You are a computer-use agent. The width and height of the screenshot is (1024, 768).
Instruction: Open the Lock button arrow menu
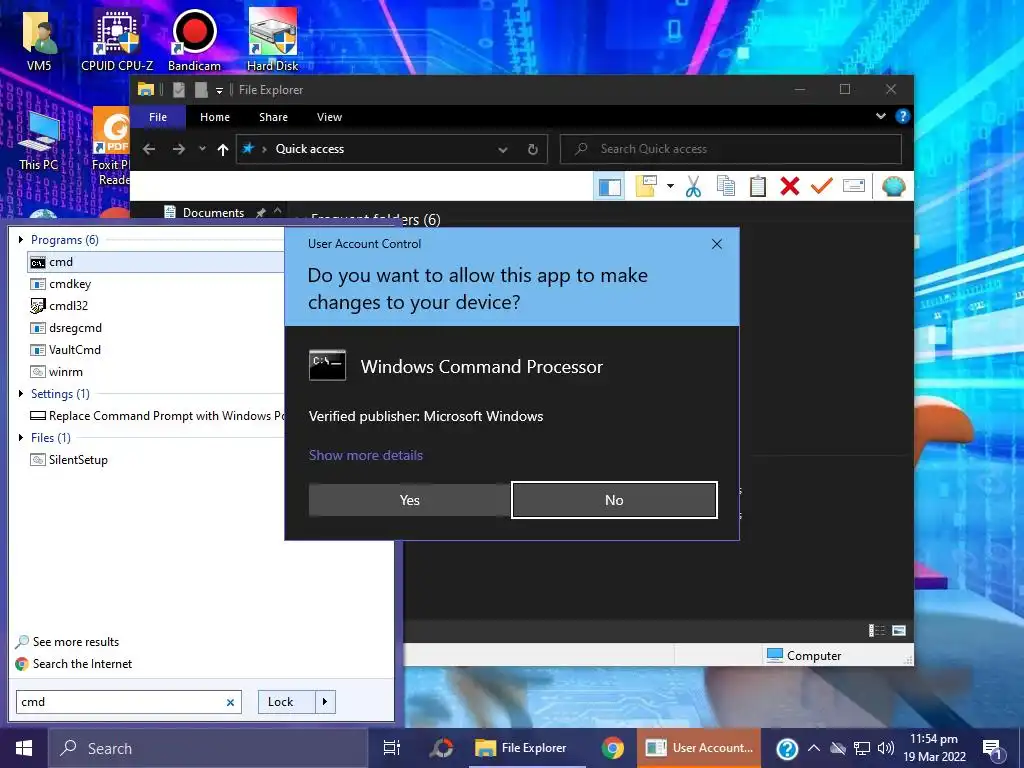coord(325,702)
